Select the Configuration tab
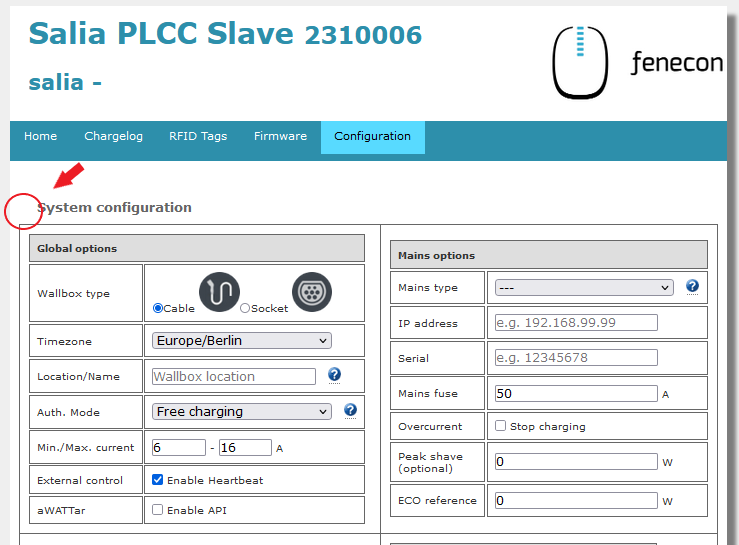The image size is (739, 545). pos(372,137)
